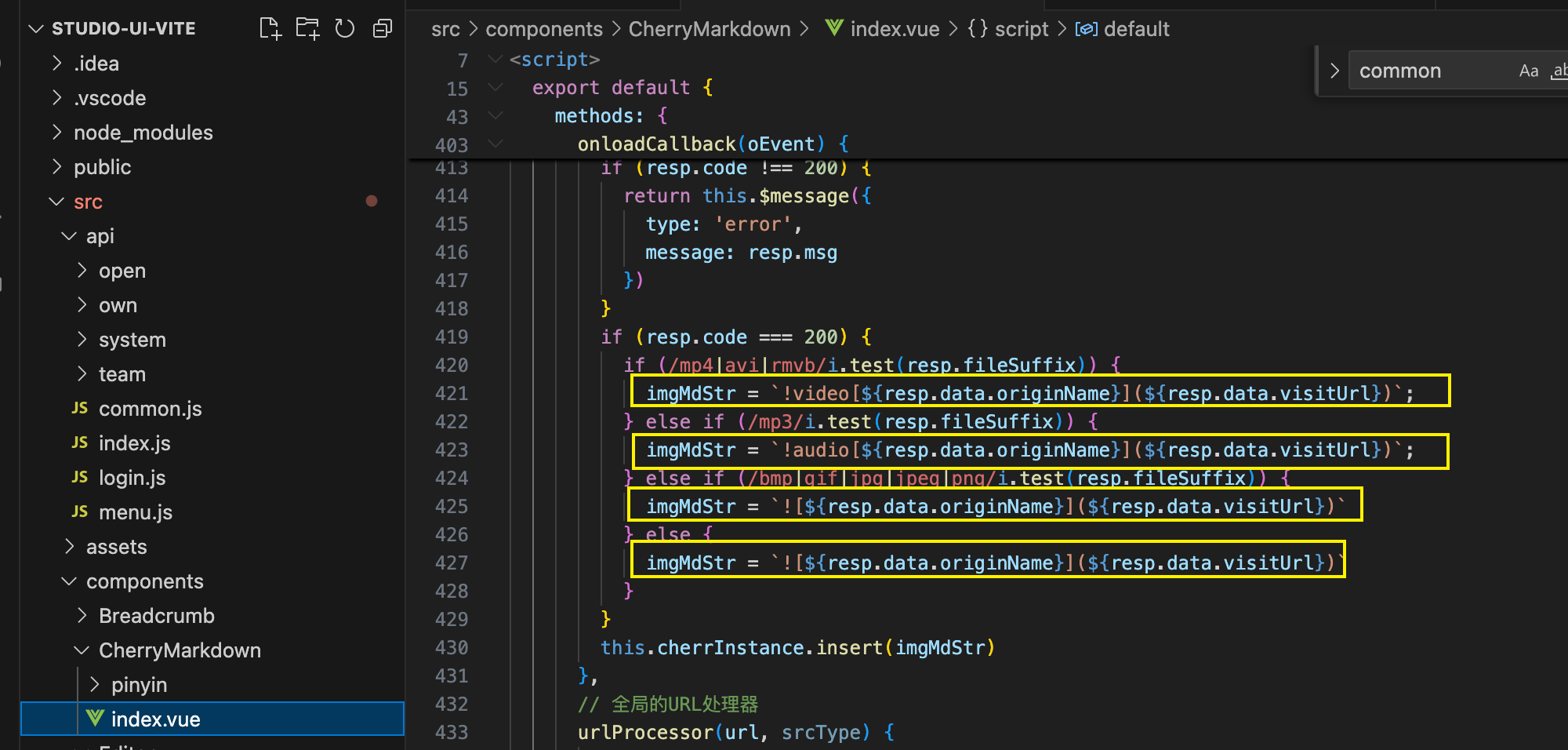Click the braces icon before 'script' breadcrumb
The image size is (1568, 750).
977,29
